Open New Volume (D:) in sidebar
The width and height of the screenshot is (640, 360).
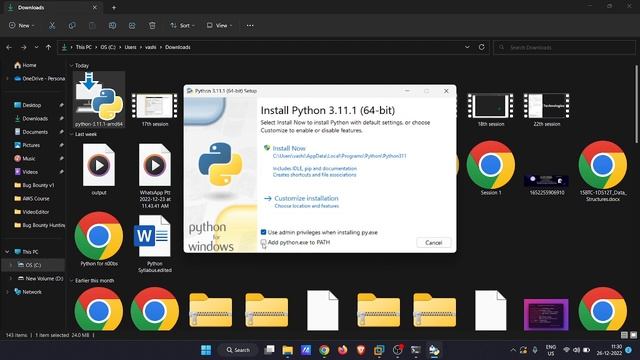[40, 278]
